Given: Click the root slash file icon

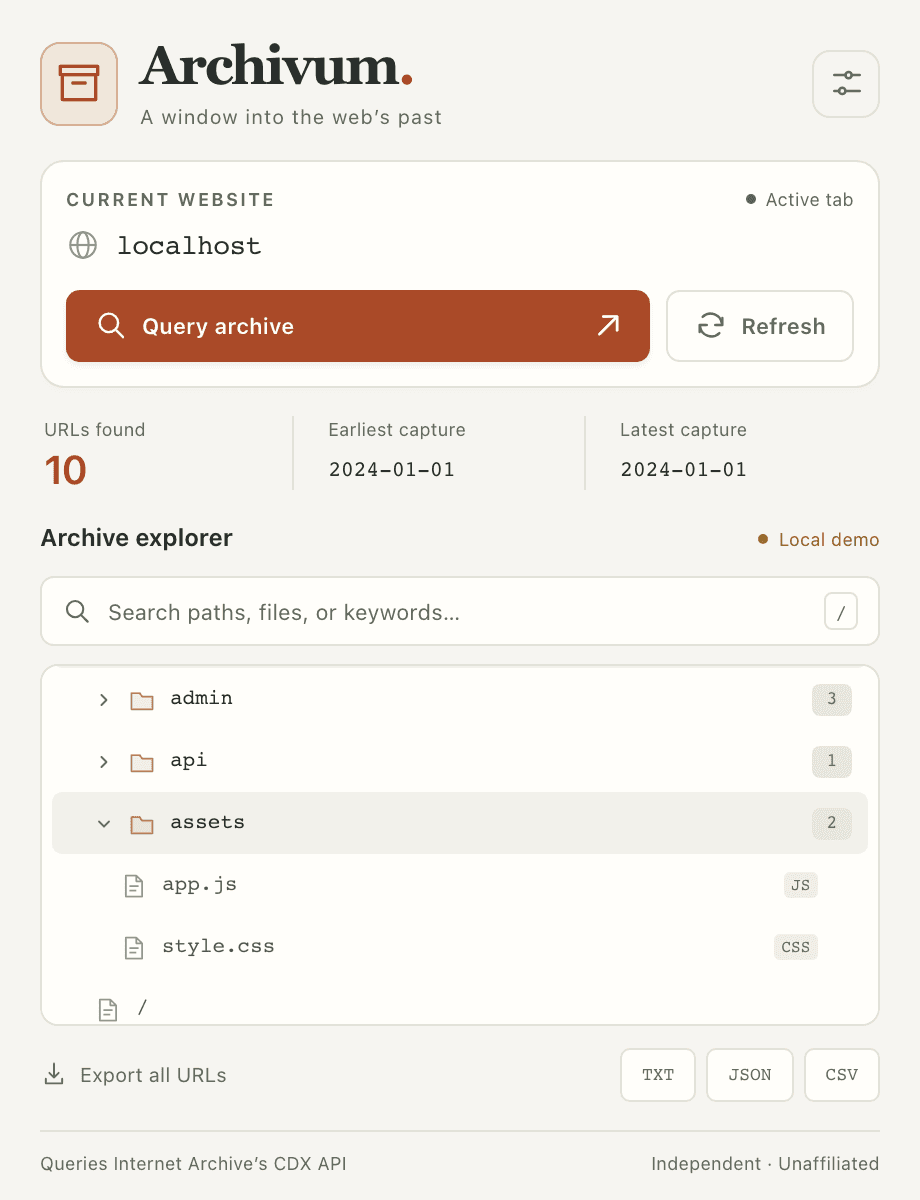Looking at the screenshot, I should (108, 1010).
